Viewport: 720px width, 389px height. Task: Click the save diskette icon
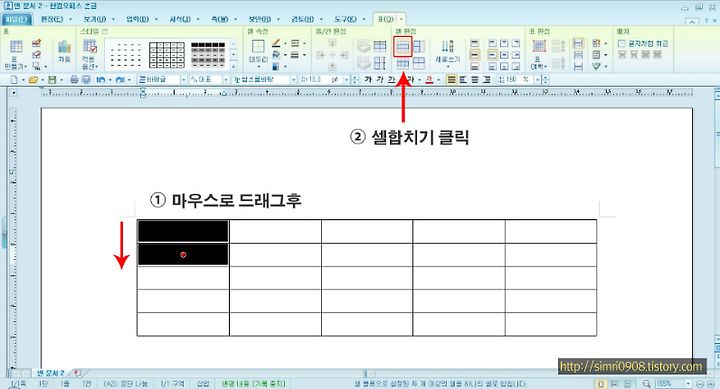click(52, 80)
